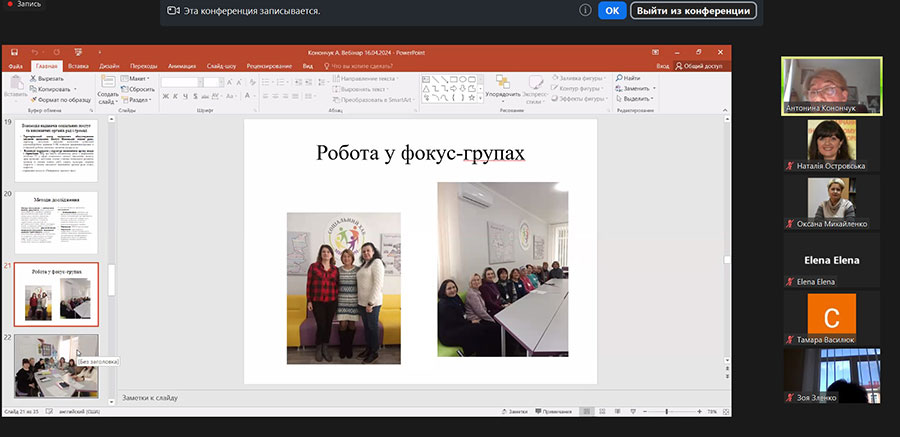Viewport: 900px width, 437px height.
Task: Click Выйти из конференции button
Action: point(692,11)
